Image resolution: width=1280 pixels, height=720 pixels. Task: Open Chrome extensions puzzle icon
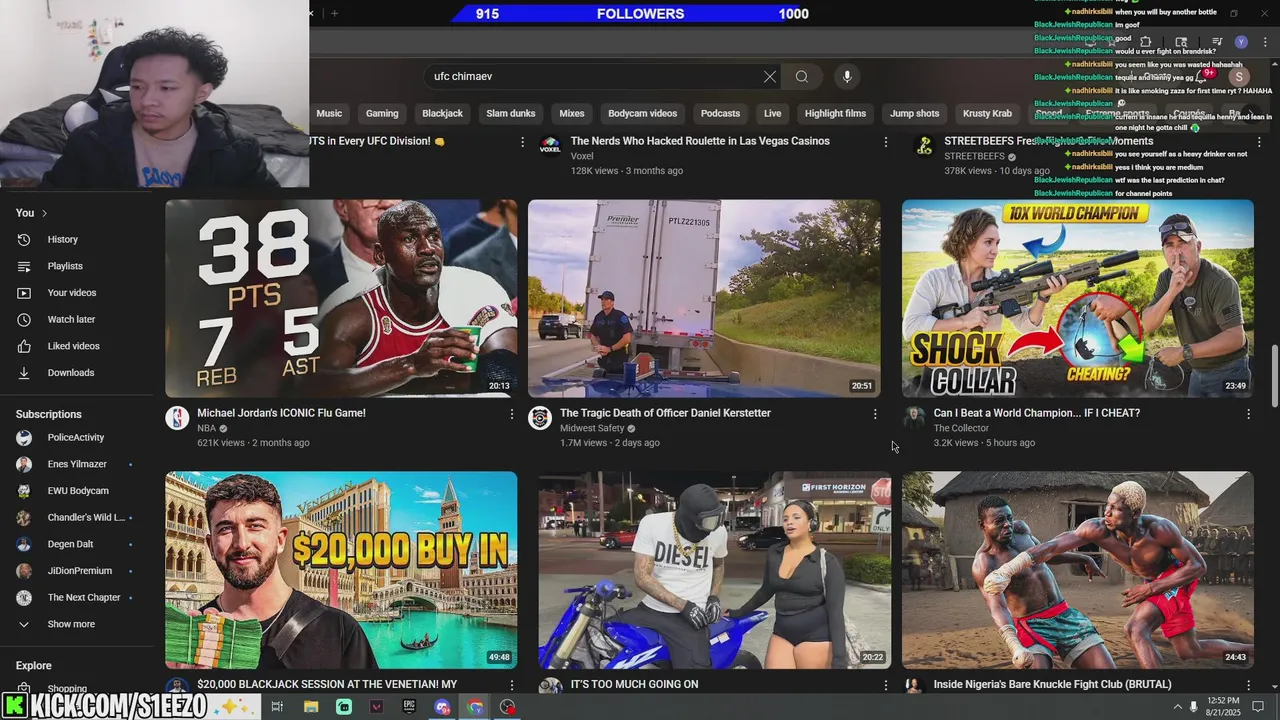pos(1146,42)
